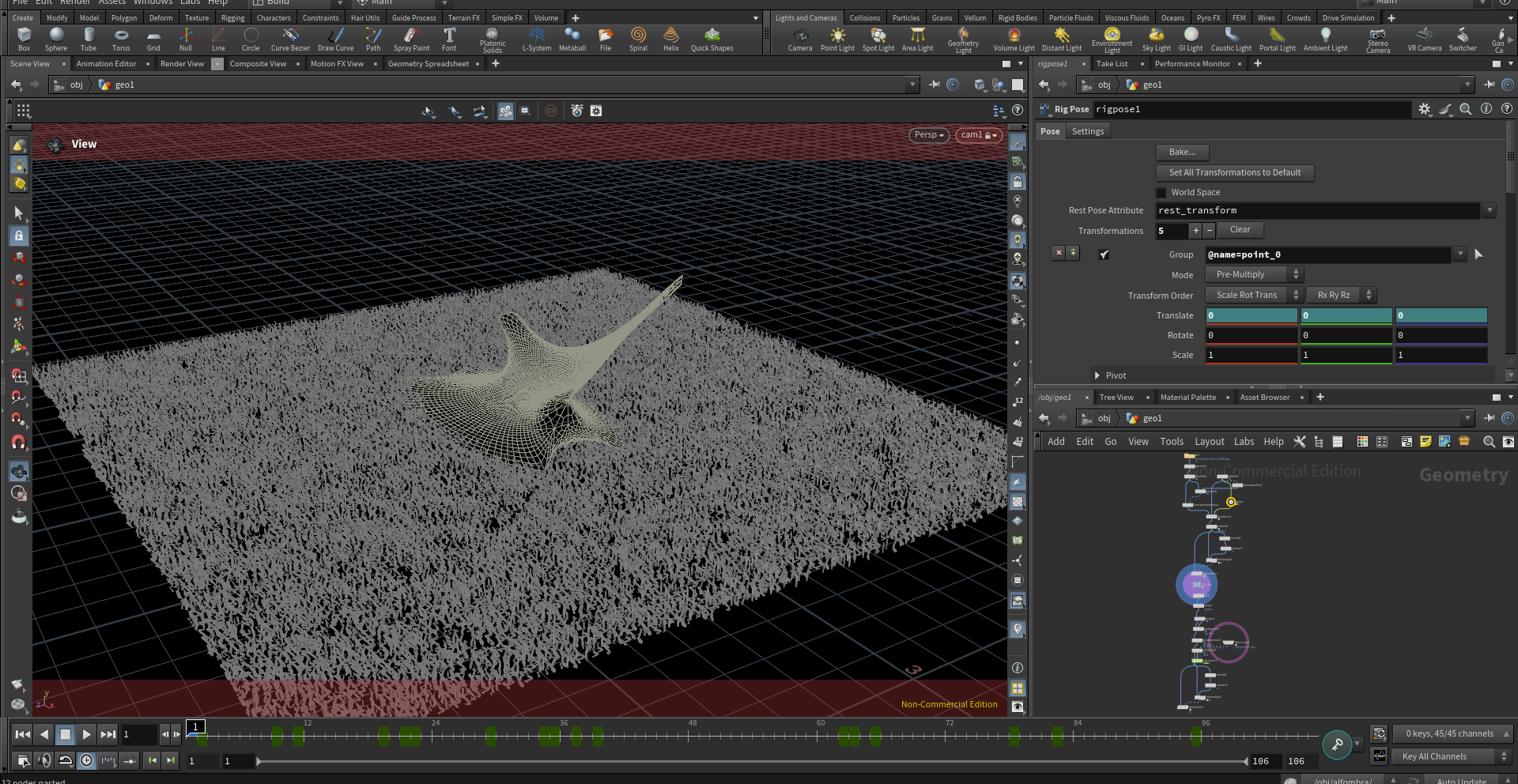
Task: Toggle the transformation enable checkbox
Action: (x=1104, y=254)
